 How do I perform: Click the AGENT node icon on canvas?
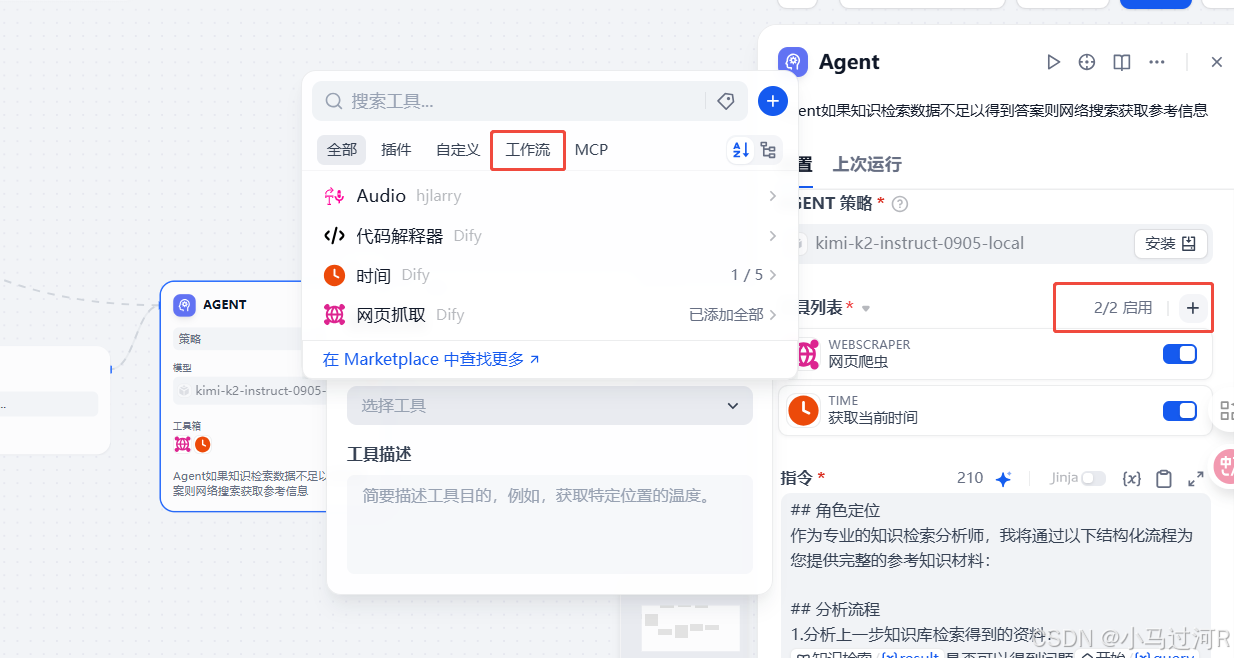[184, 305]
